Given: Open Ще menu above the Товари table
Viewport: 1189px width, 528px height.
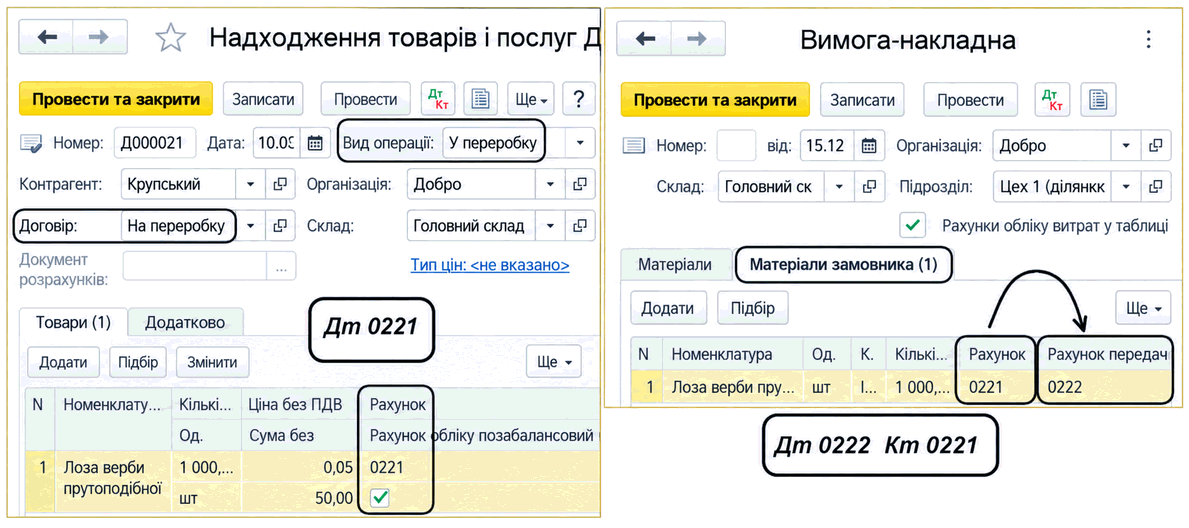Looking at the screenshot, I should pos(554,361).
